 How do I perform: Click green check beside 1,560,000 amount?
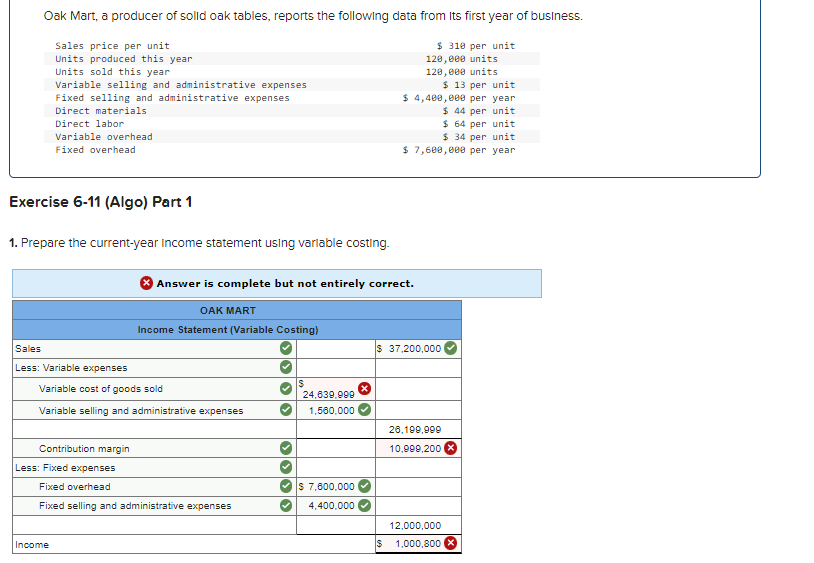365,410
